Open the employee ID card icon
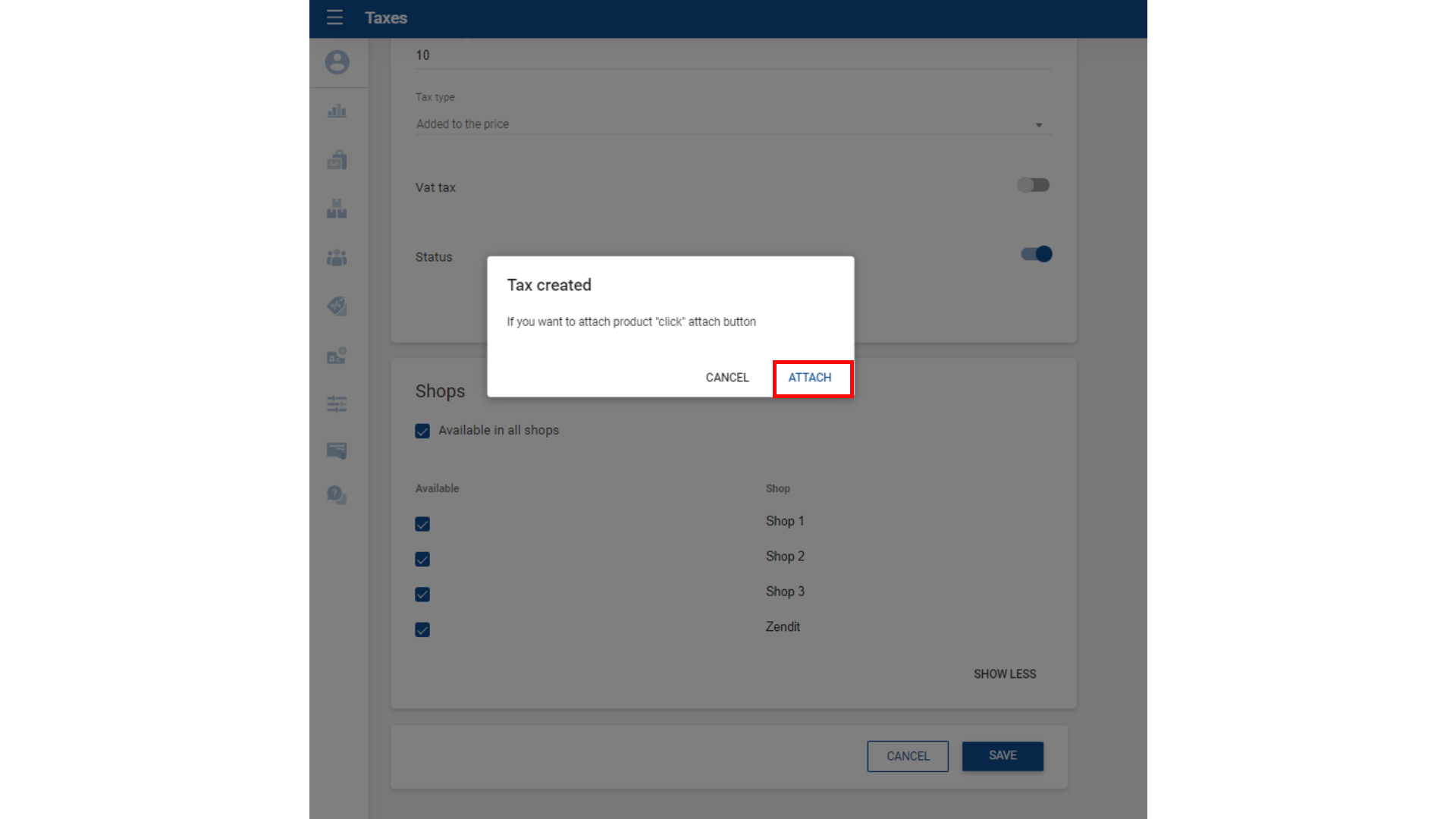 [337, 355]
